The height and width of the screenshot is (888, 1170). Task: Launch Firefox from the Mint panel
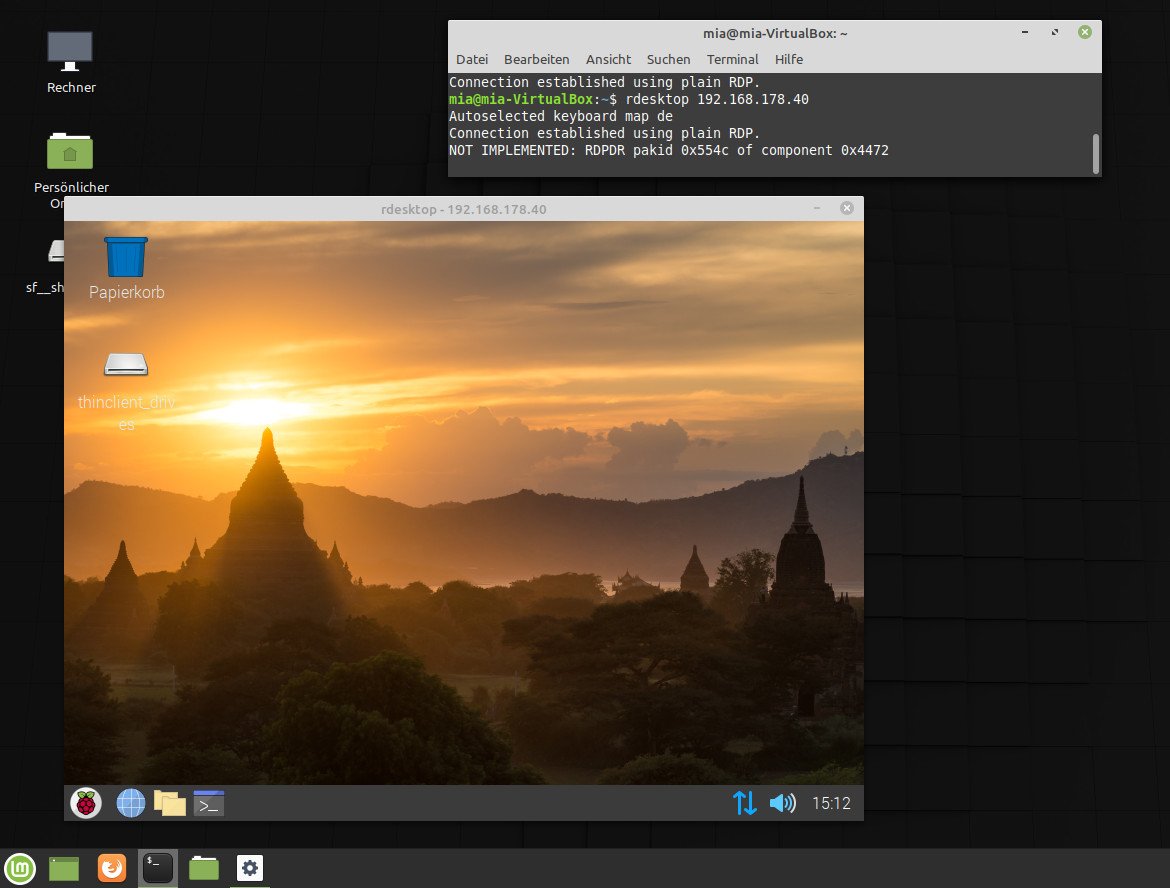(x=112, y=869)
